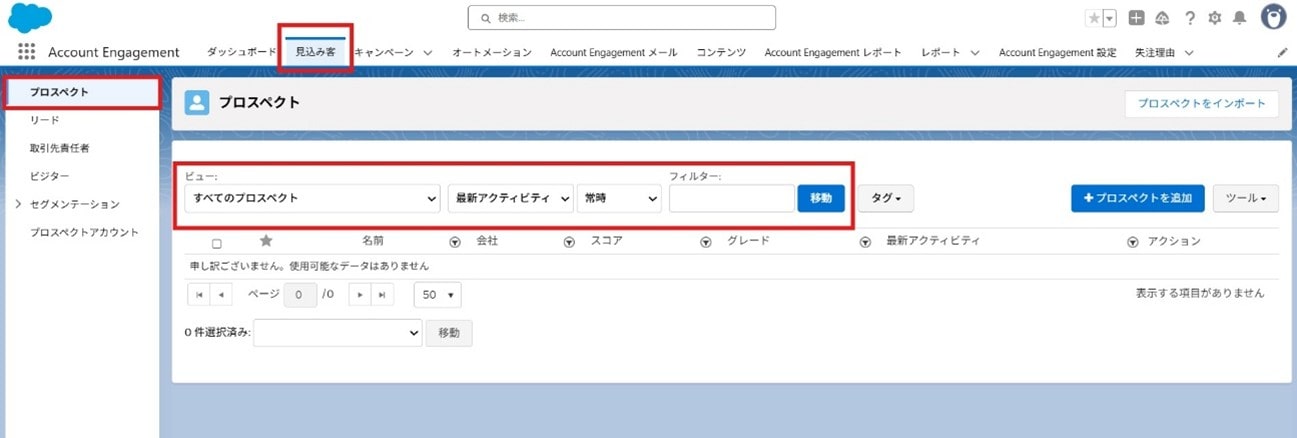The height and width of the screenshot is (438, 1297).
Task: Select ビジター in the sidebar
Action: click(49, 176)
